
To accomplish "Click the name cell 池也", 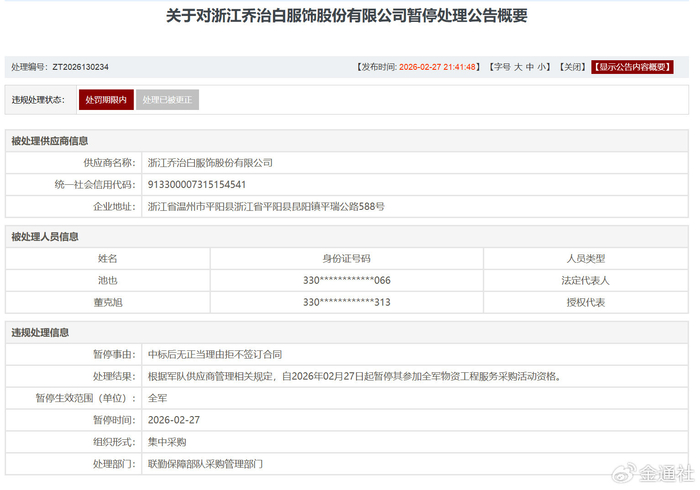I will coord(108,281).
